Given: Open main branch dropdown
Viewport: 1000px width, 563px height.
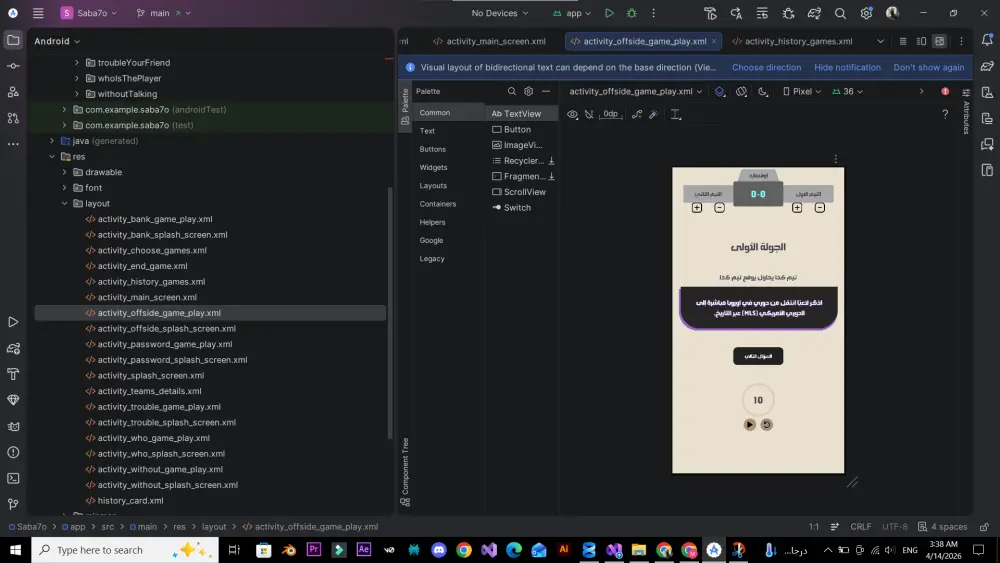Looking at the screenshot, I should coord(163,13).
